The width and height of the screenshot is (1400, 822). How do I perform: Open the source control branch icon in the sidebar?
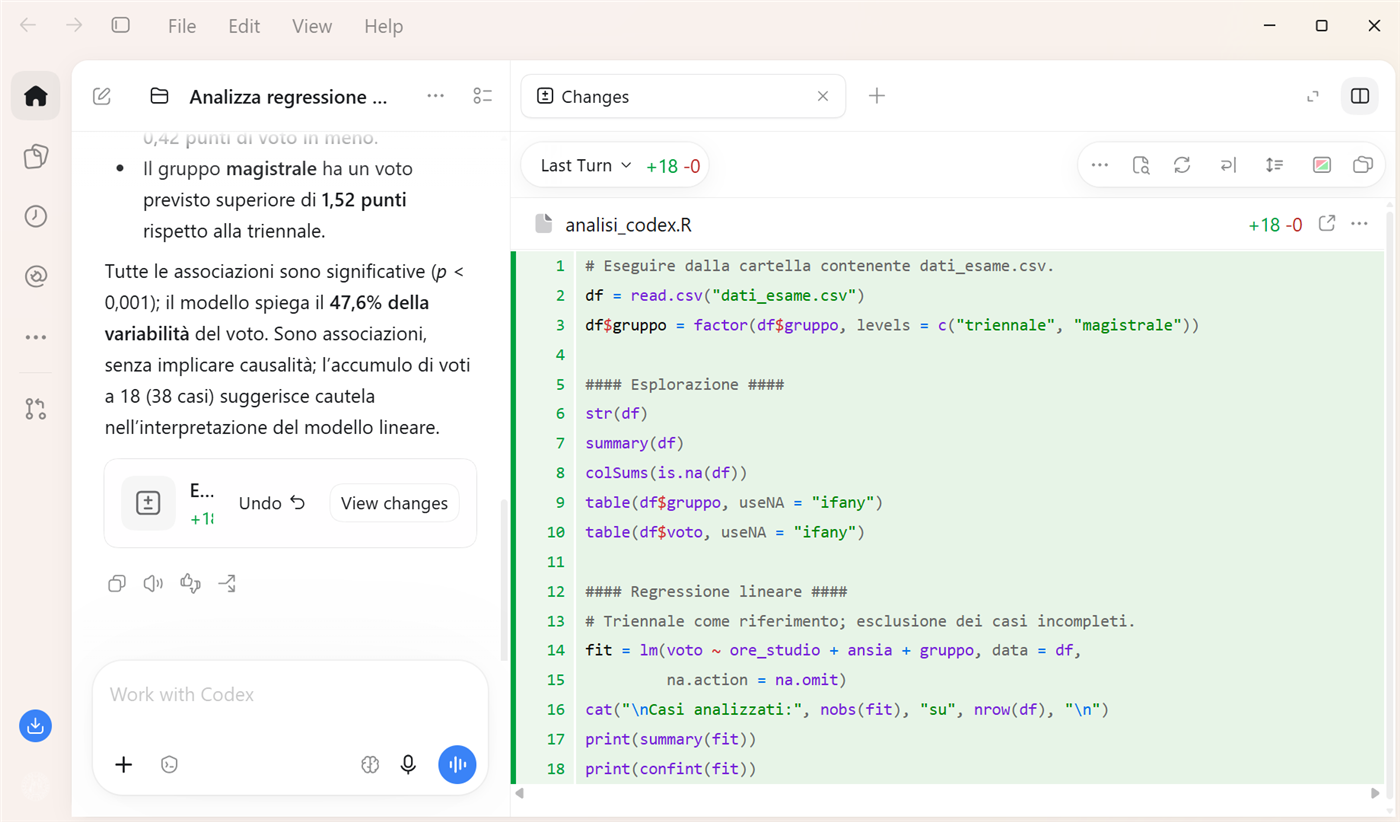pyautogui.click(x=36, y=408)
